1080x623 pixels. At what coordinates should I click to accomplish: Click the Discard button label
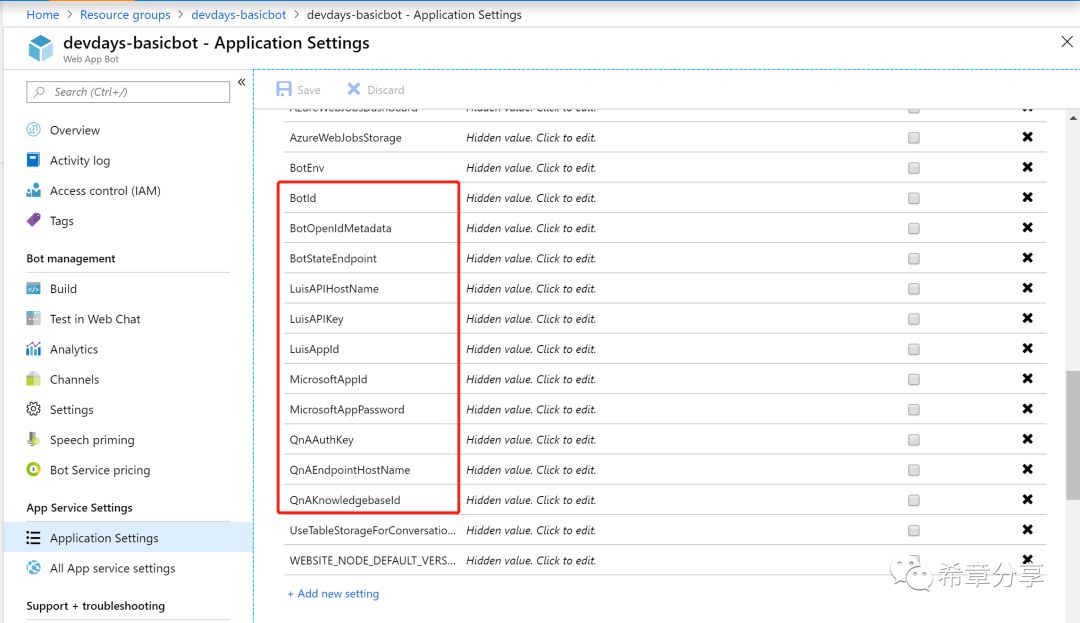click(386, 90)
